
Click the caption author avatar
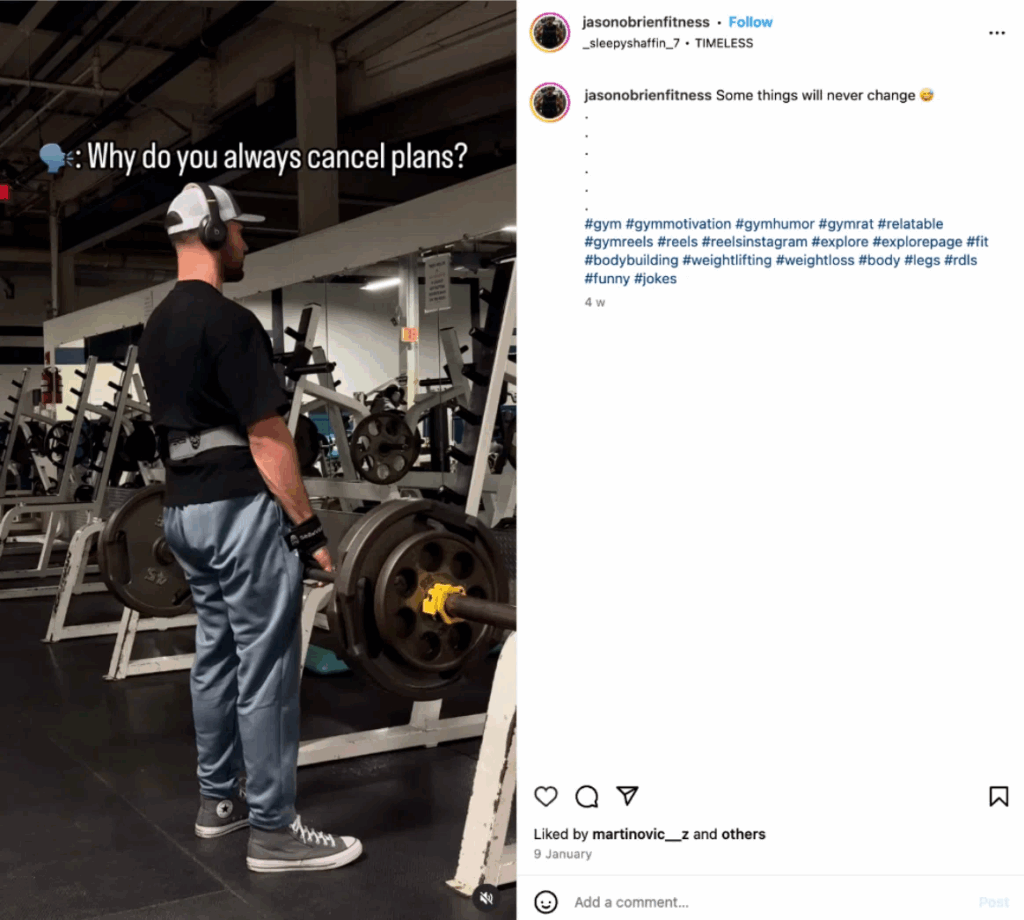(550, 103)
